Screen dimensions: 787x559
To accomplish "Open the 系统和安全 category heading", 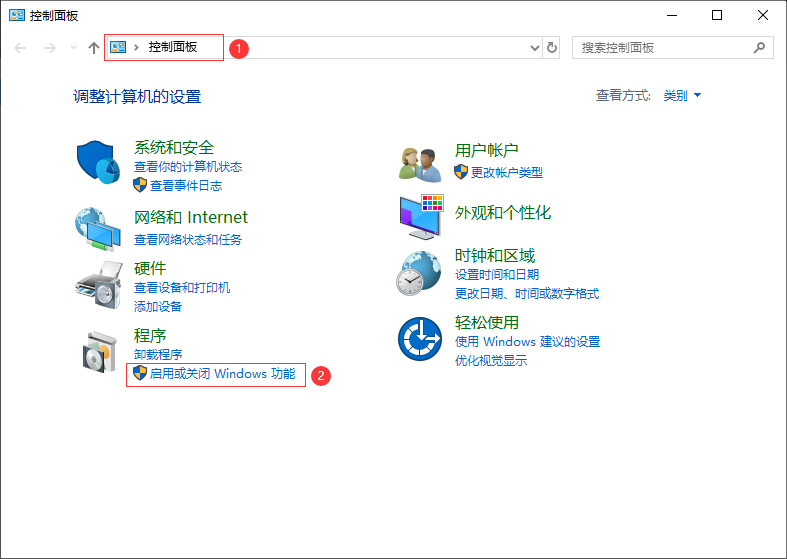I will coord(174,148).
